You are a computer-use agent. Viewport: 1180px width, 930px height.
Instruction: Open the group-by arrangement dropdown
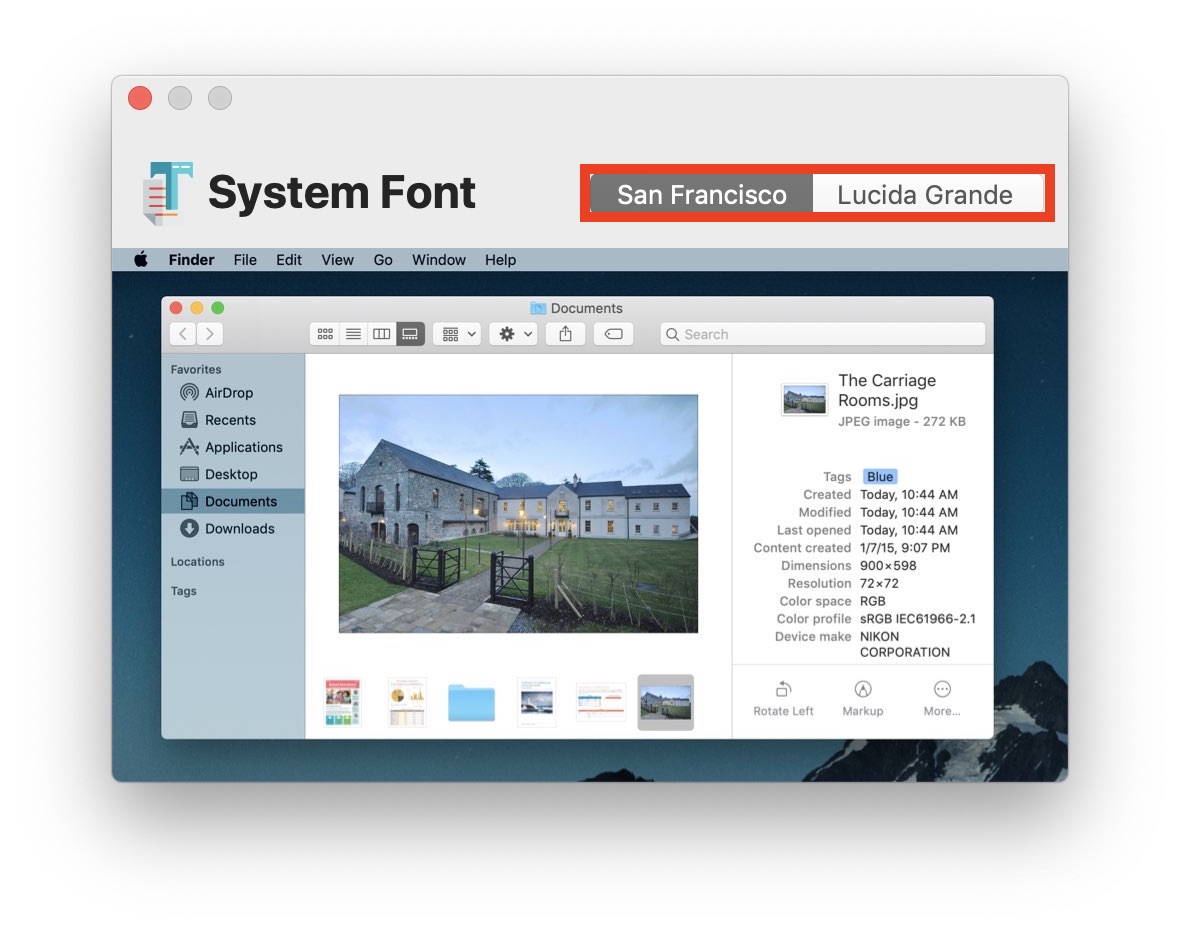pos(458,334)
